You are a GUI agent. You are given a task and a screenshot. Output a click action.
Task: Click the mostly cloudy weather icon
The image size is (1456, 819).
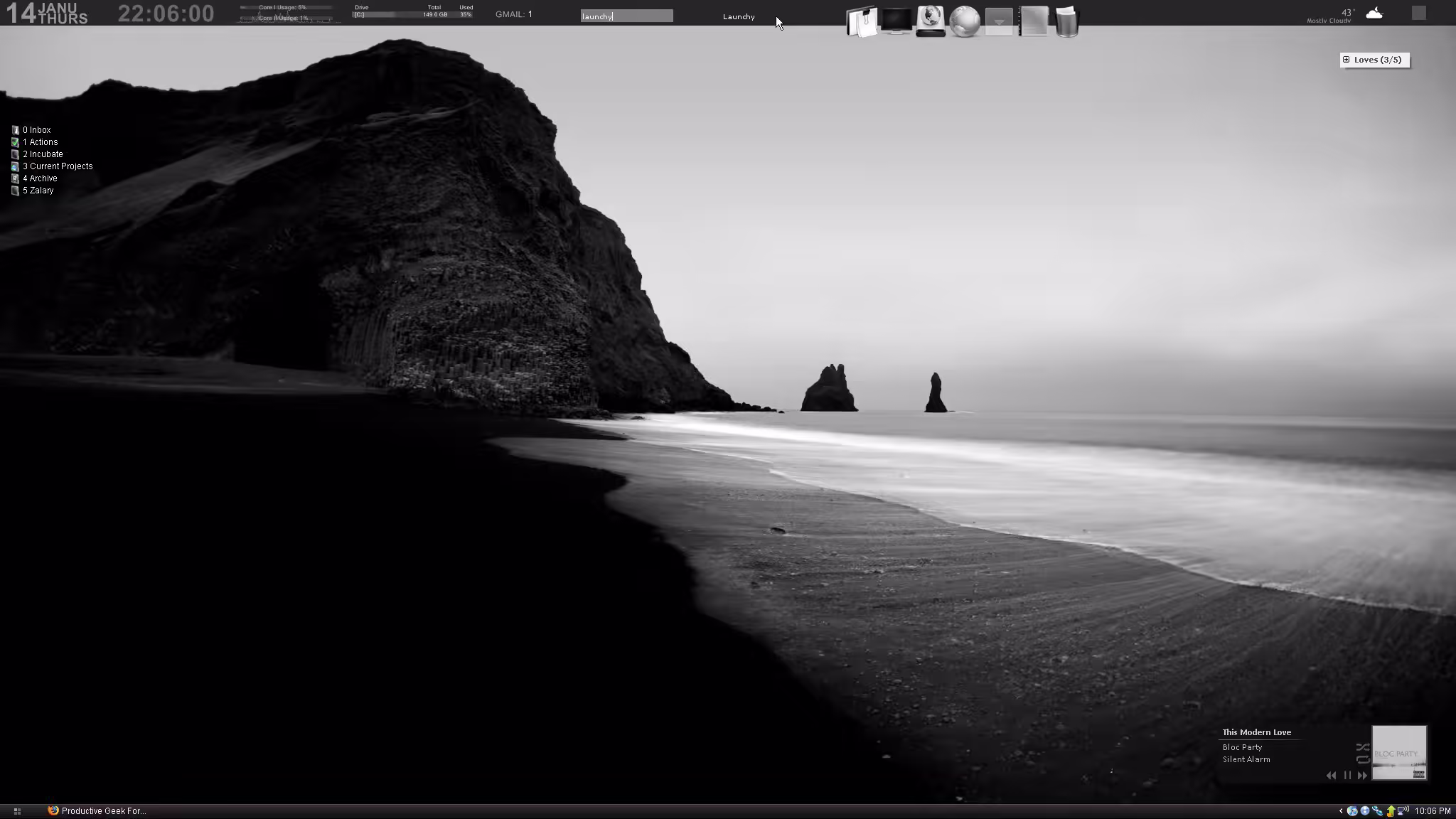(x=1374, y=14)
